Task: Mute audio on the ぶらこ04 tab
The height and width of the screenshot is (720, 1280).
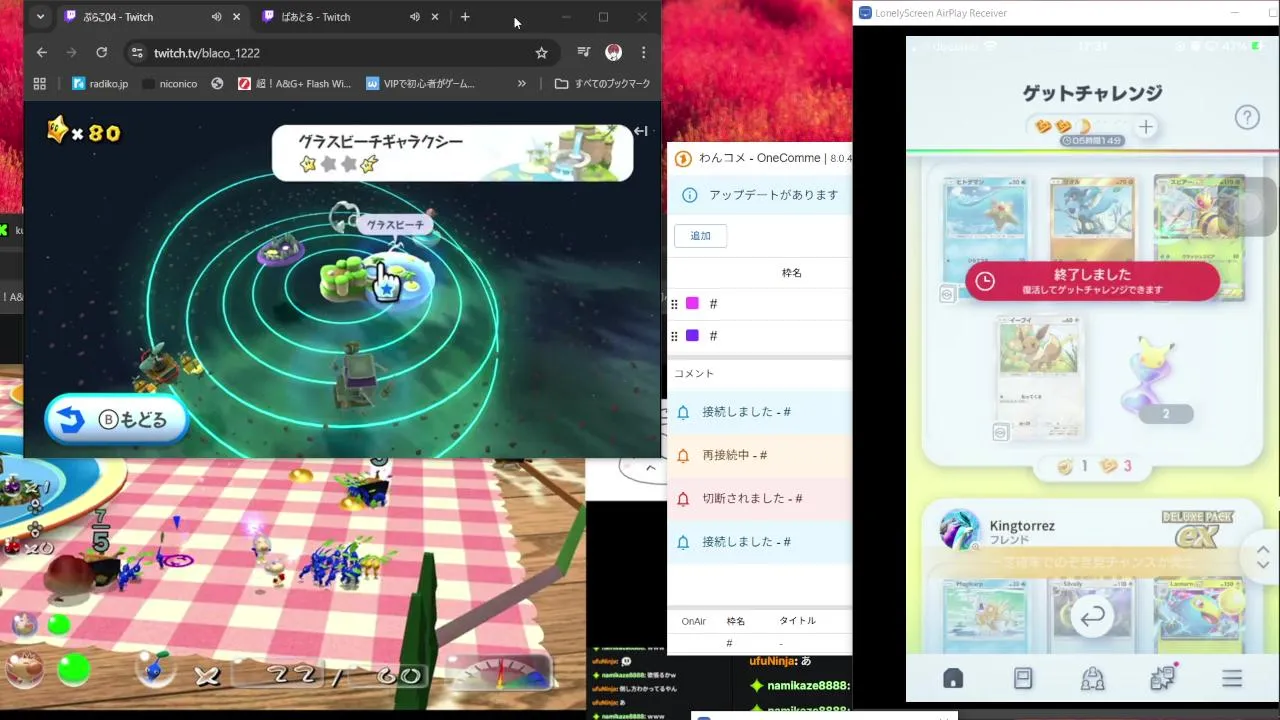Action: pyautogui.click(x=216, y=17)
